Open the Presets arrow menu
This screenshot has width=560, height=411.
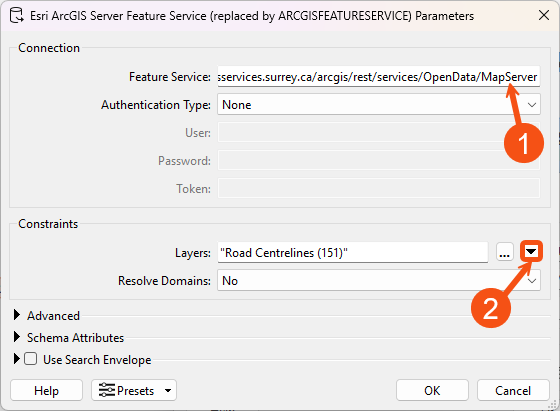(x=168, y=390)
